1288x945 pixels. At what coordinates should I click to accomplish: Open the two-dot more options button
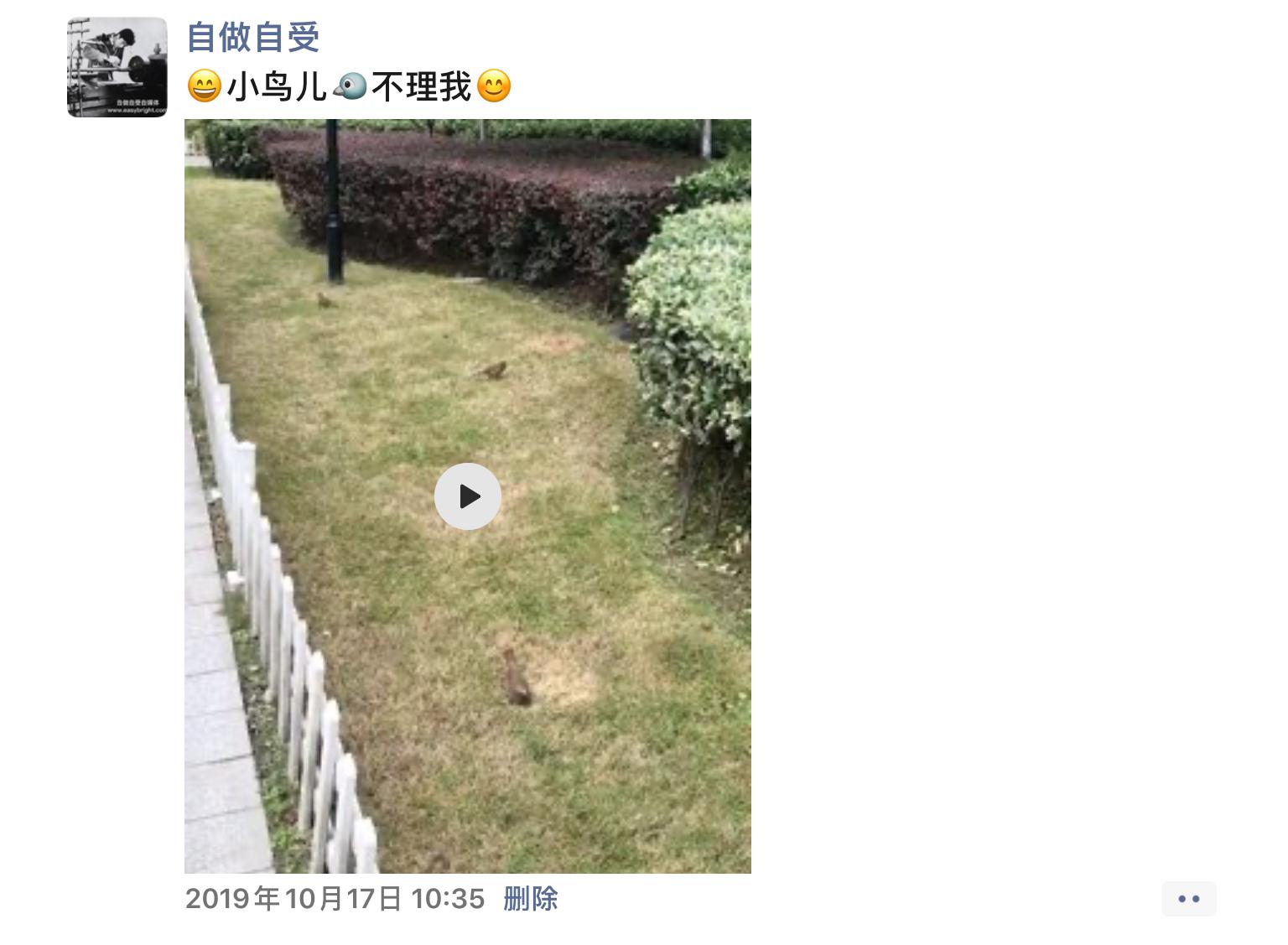[x=1188, y=899]
